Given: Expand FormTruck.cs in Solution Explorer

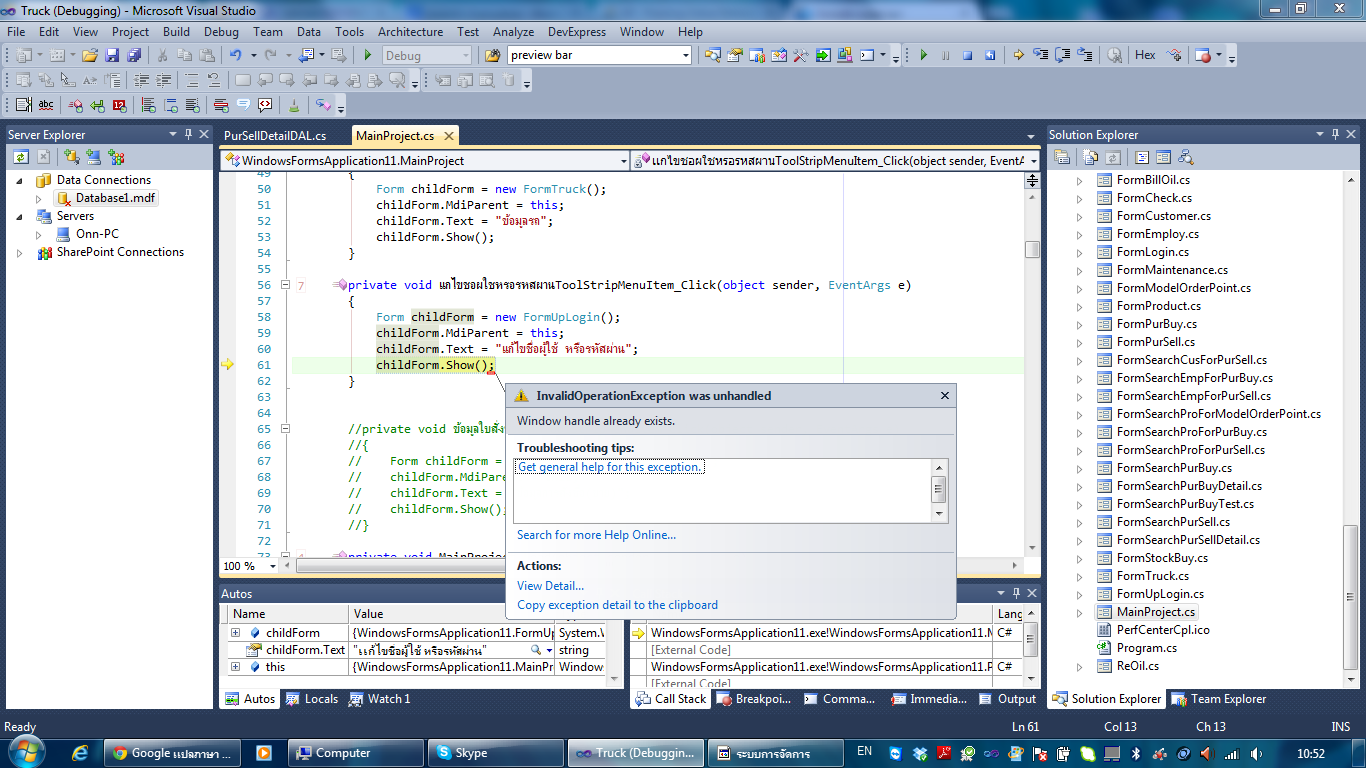Looking at the screenshot, I should click(1079, 576).
